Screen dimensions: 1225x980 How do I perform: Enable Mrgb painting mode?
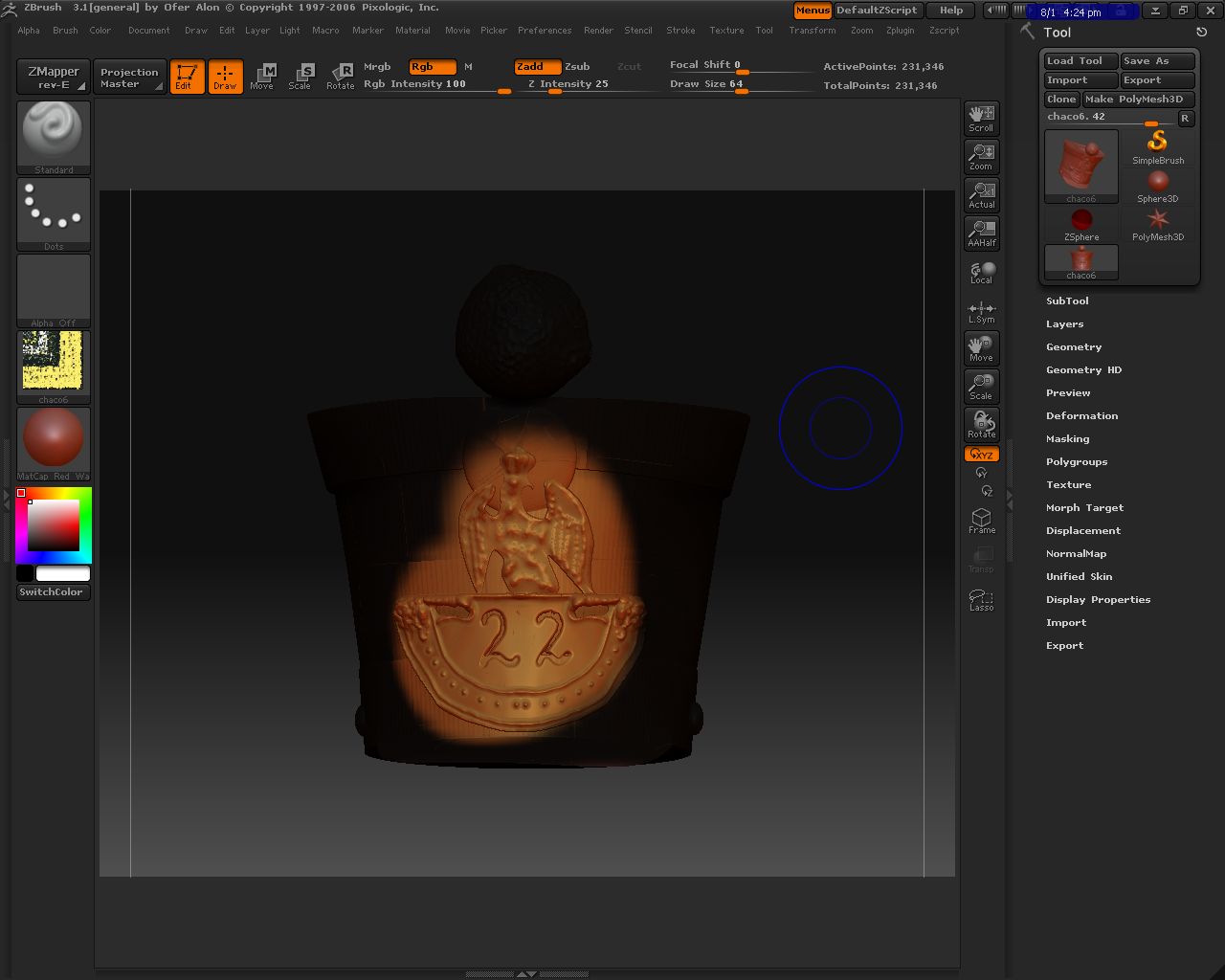click(375, 66)
